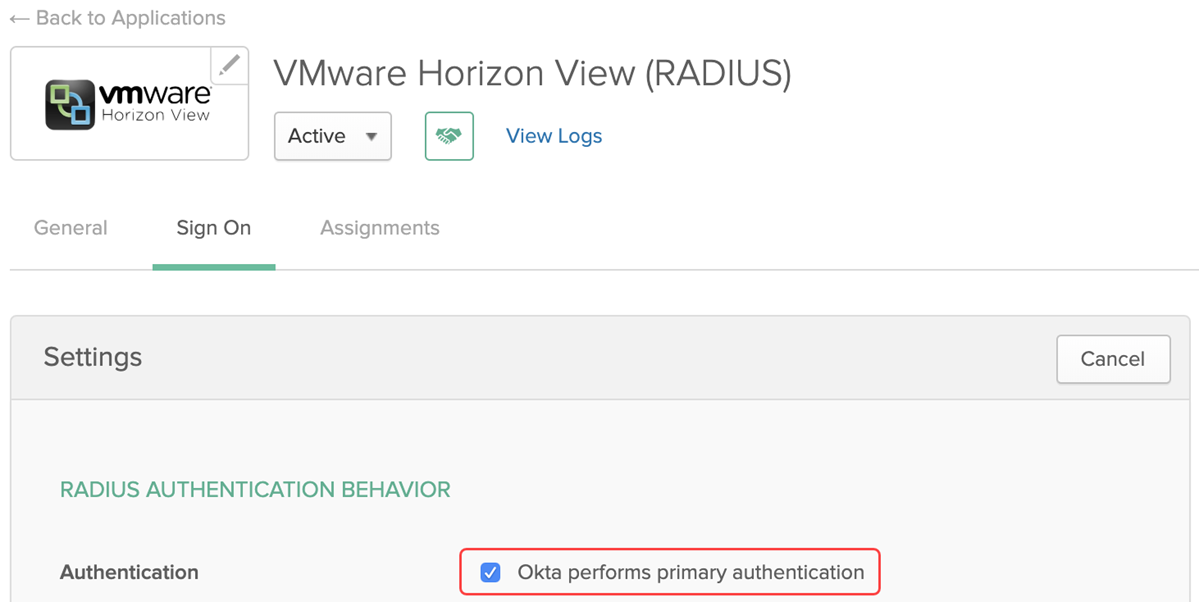
Task: Switch to the General tab
Action: pos(70,228)
